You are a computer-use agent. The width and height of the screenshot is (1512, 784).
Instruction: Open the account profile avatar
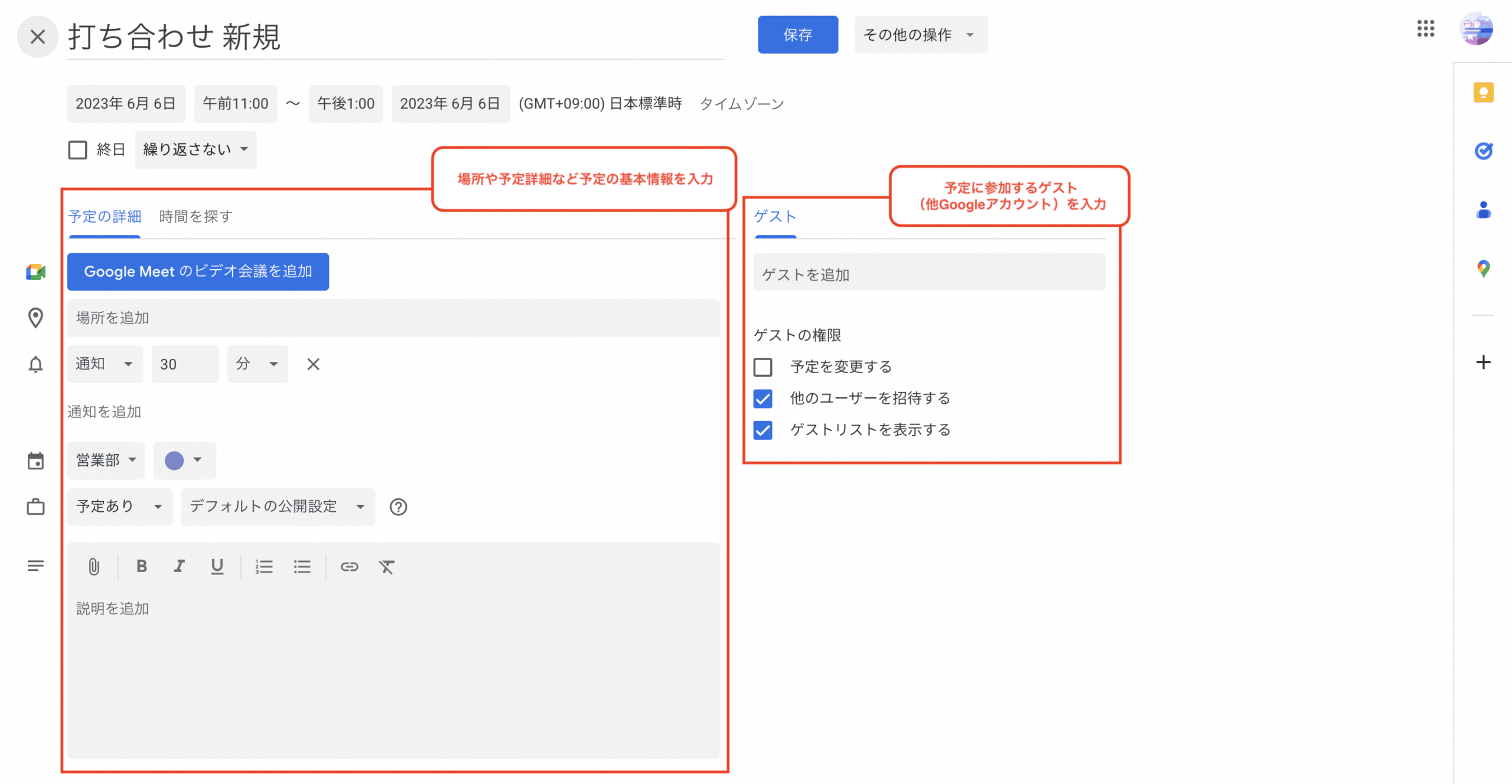point(1476,28)
